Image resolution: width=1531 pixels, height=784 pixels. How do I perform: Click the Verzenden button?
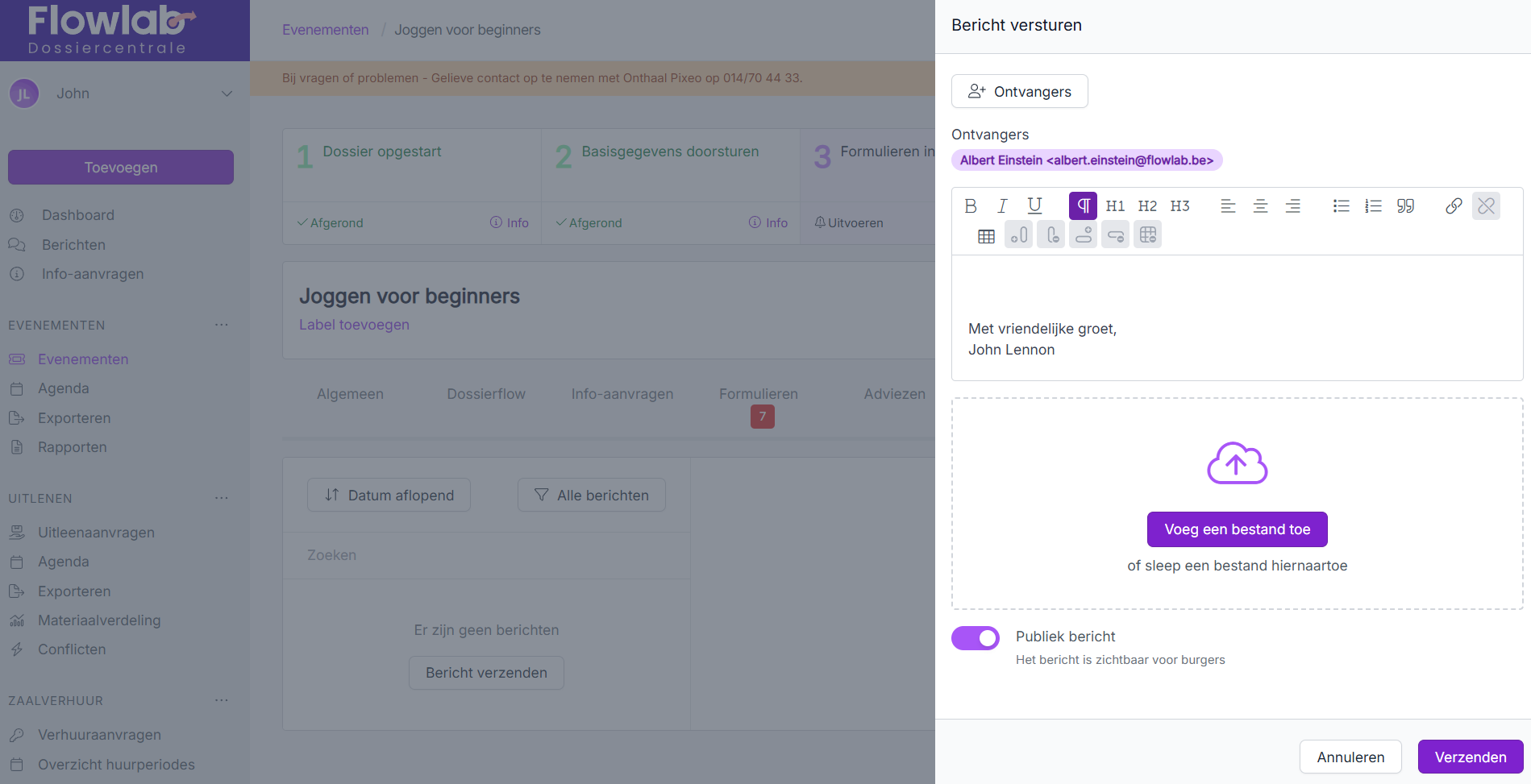[1470, 757]
